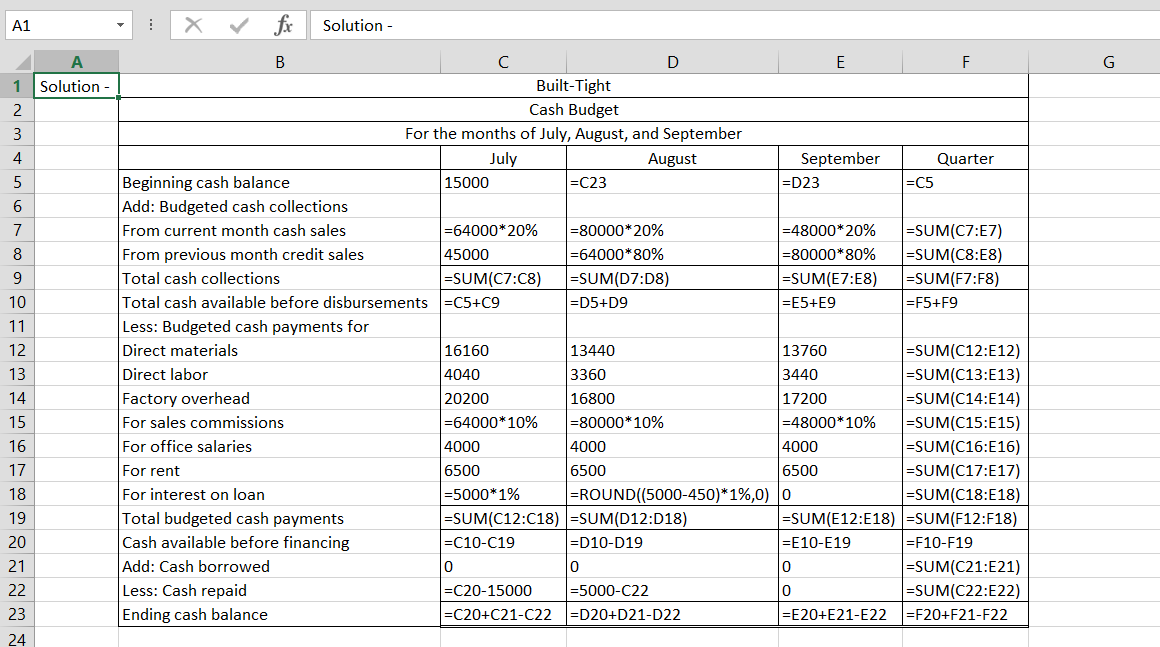Viewport: 1160px width, 647px height.
Task: Open the Insert Function fx button
Action: (283, 25)
